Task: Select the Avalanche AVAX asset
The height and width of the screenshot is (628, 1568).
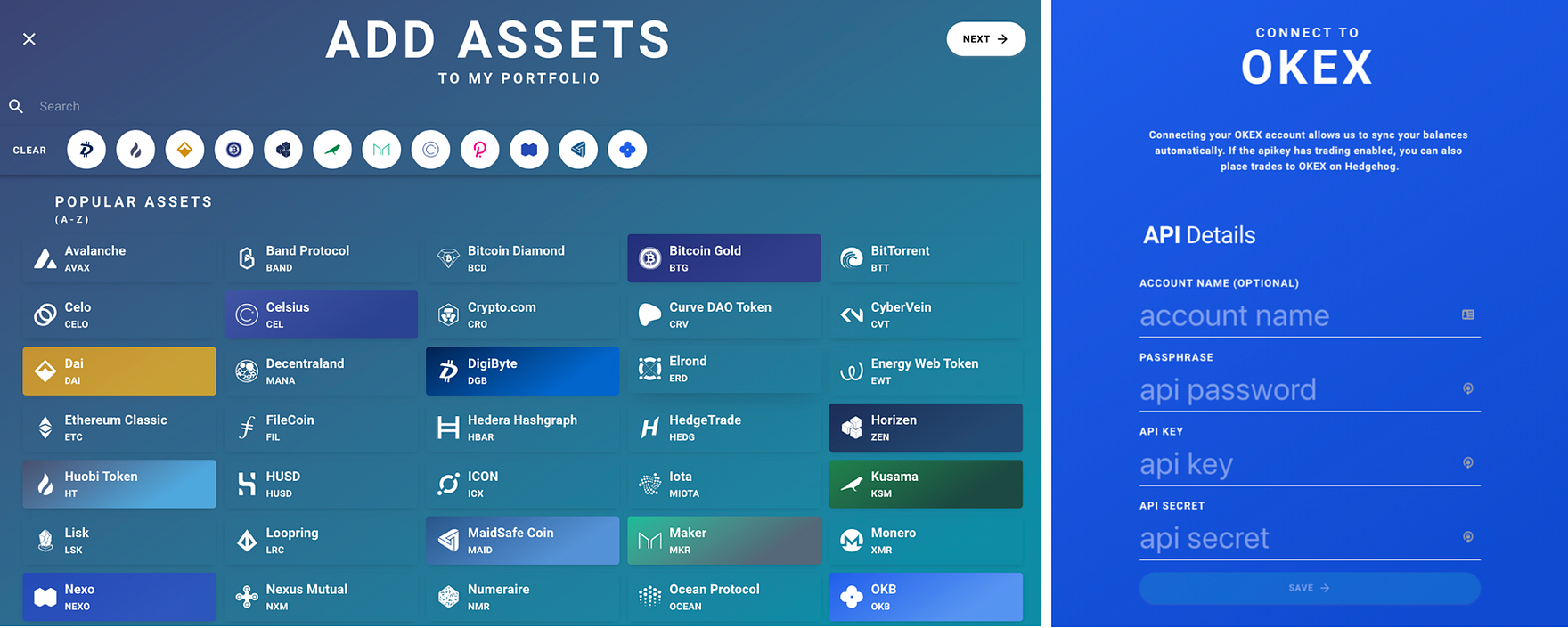Action: coord(119,258)
